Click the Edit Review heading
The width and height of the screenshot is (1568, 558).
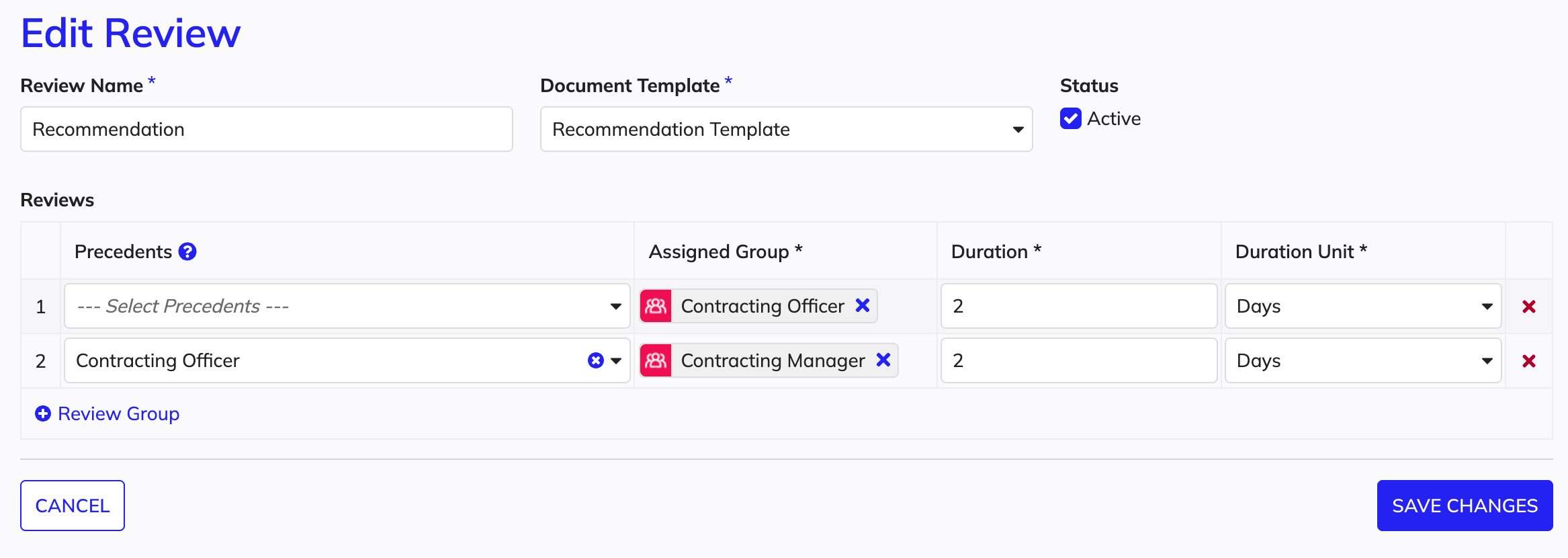tap(131, 33)
